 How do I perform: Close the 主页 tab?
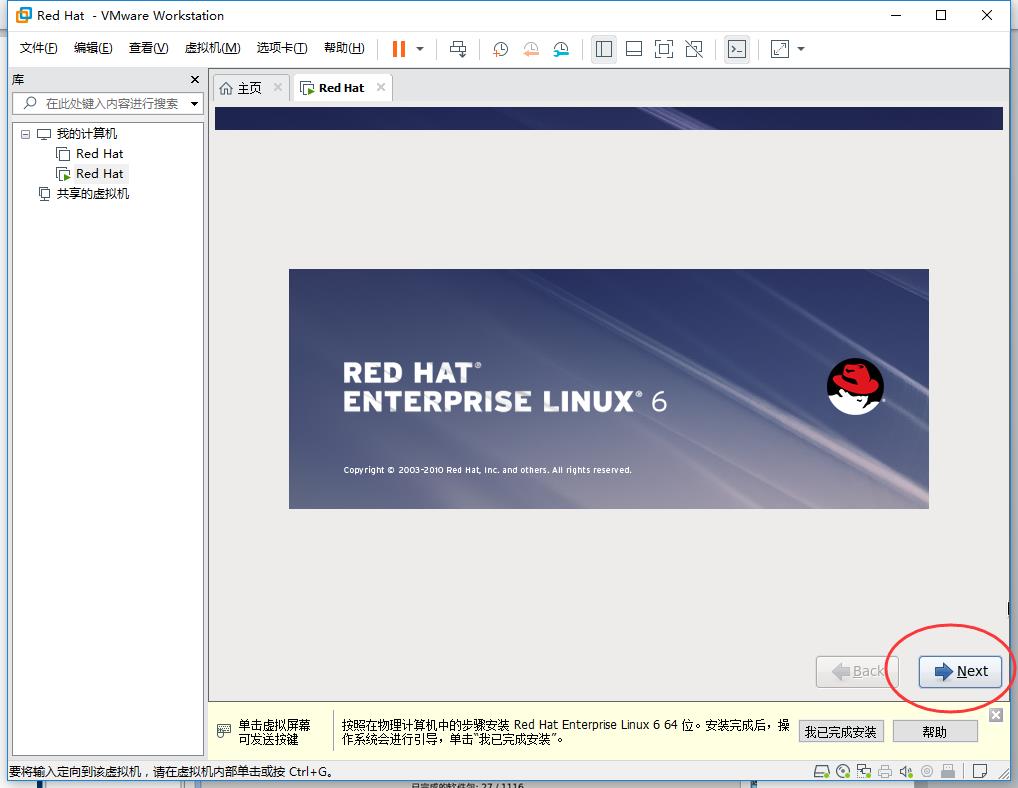278,87
